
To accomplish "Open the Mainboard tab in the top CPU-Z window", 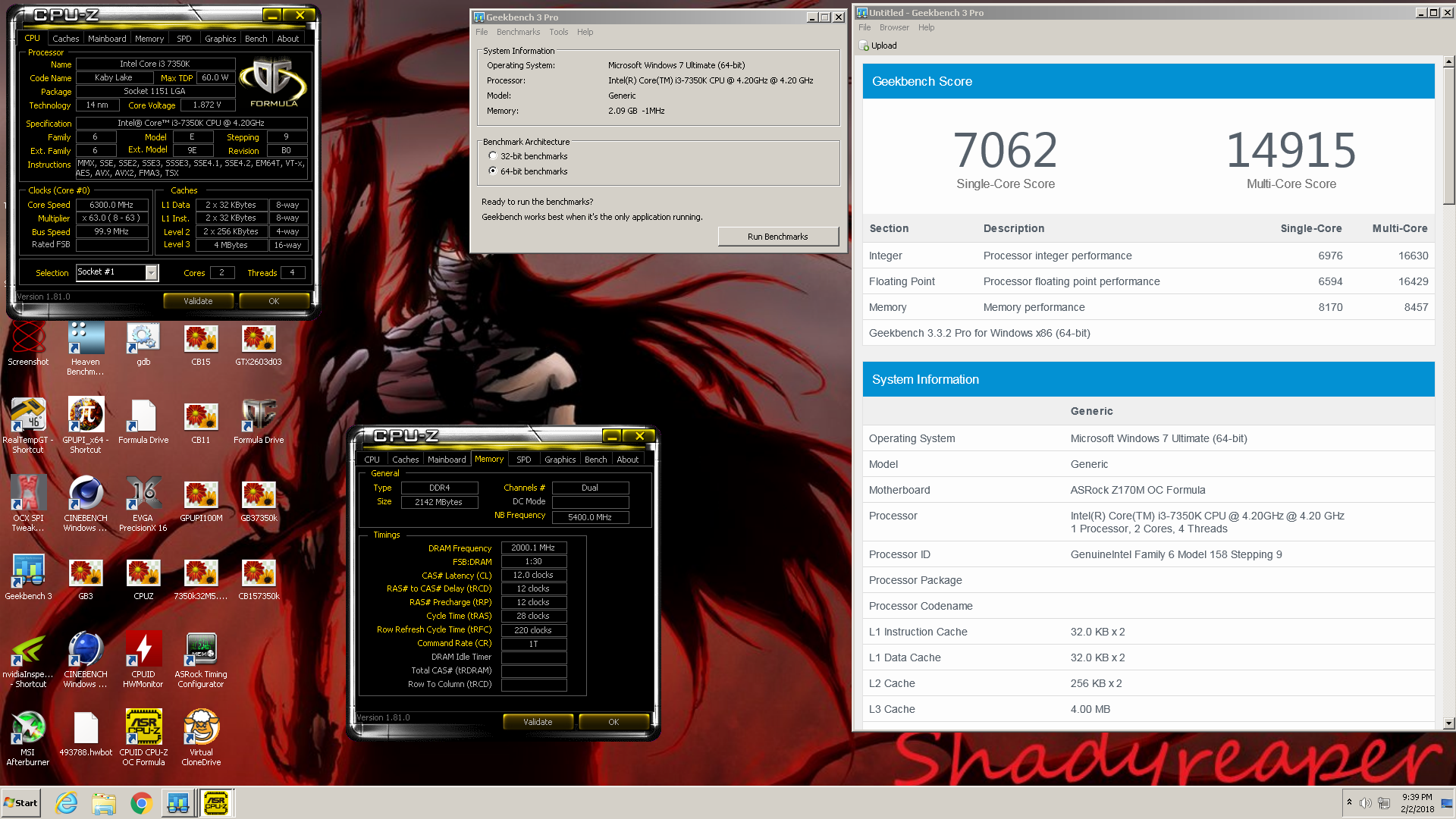I will point(107,39).
